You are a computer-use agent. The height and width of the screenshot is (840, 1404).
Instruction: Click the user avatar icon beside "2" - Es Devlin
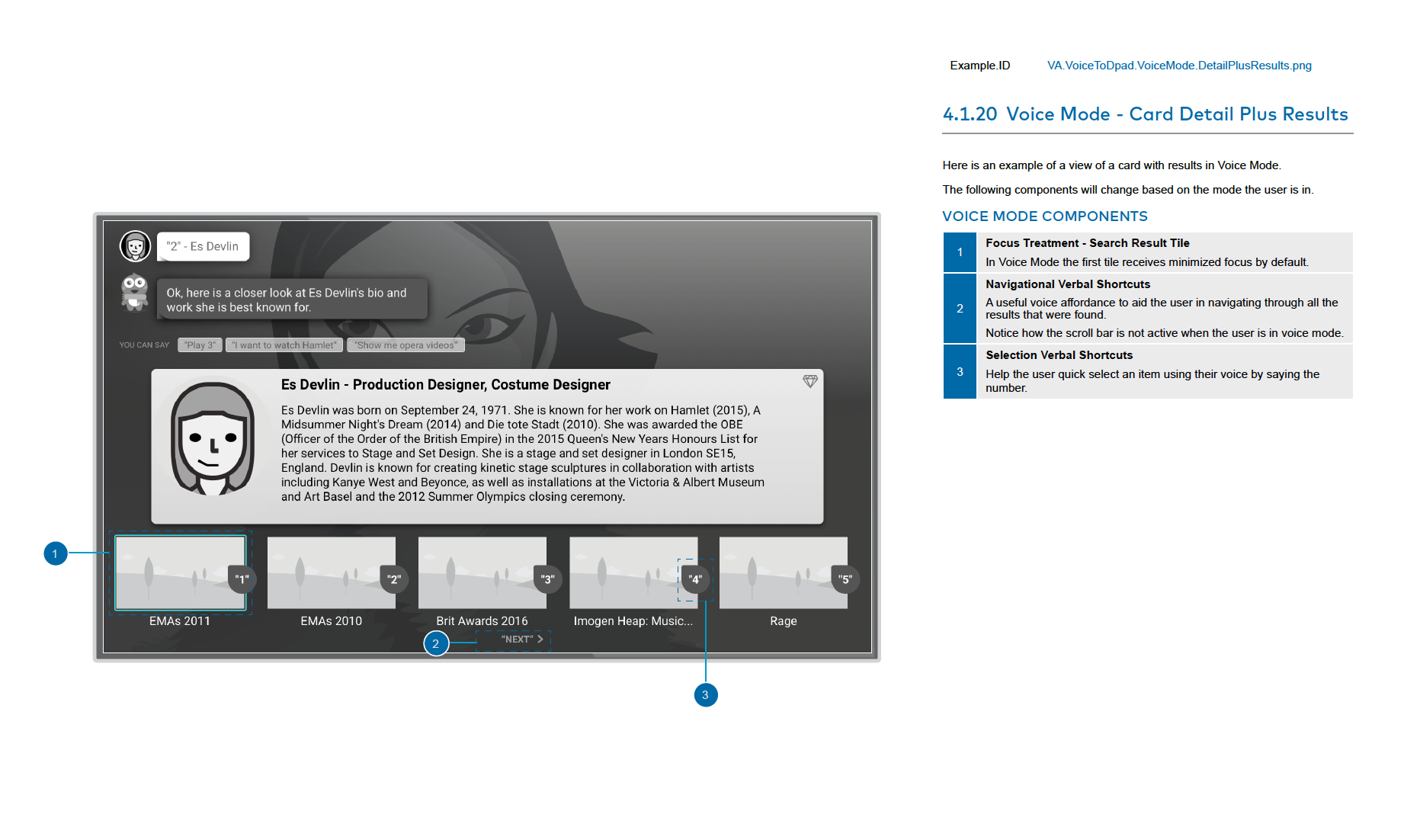[x=135, y=246]
